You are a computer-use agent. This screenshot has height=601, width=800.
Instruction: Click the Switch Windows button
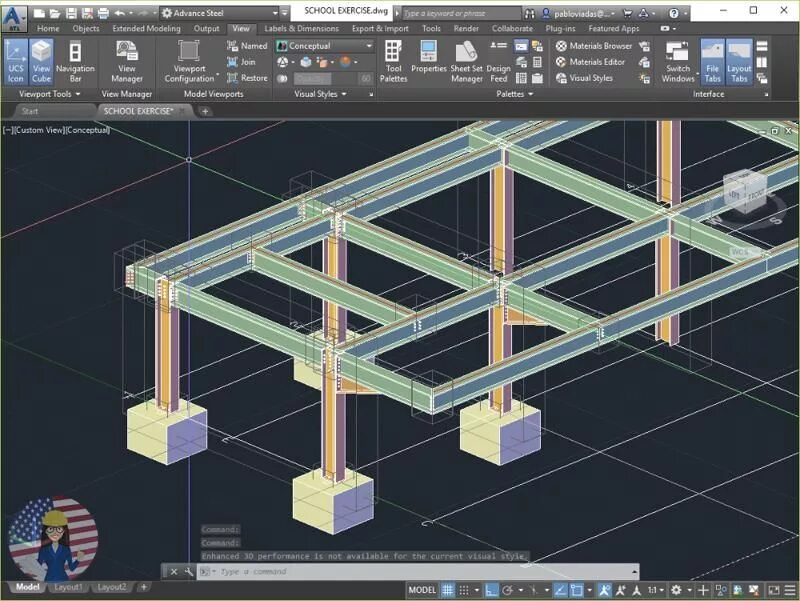(678, 62)
